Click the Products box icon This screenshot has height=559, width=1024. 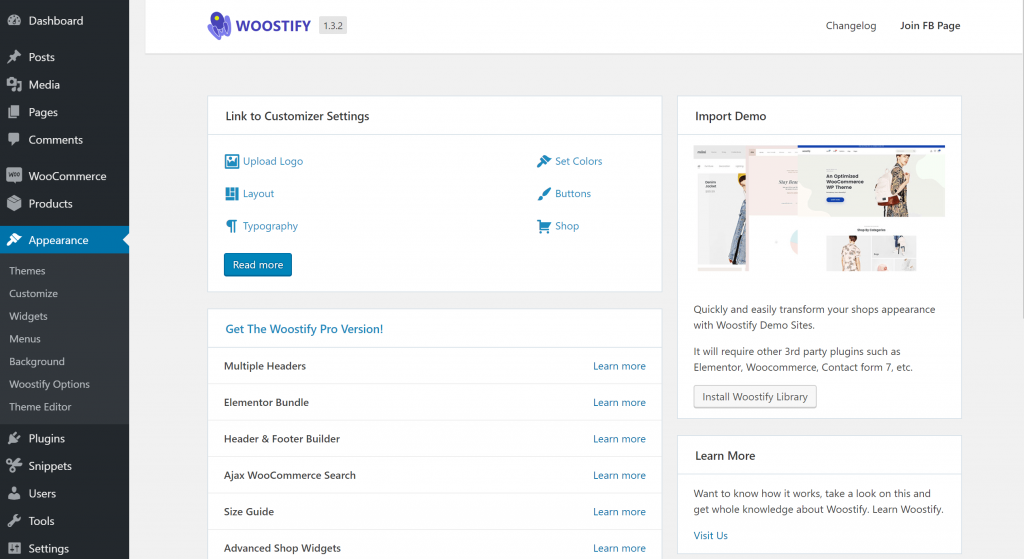click(x=14, y=203)
